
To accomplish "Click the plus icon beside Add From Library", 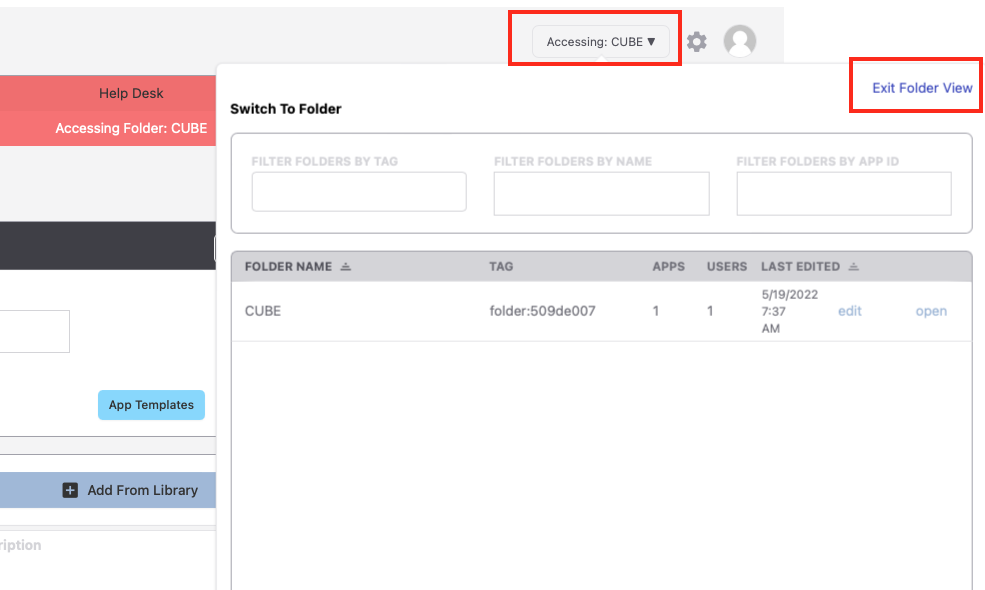I will click(x=70, y=490).
